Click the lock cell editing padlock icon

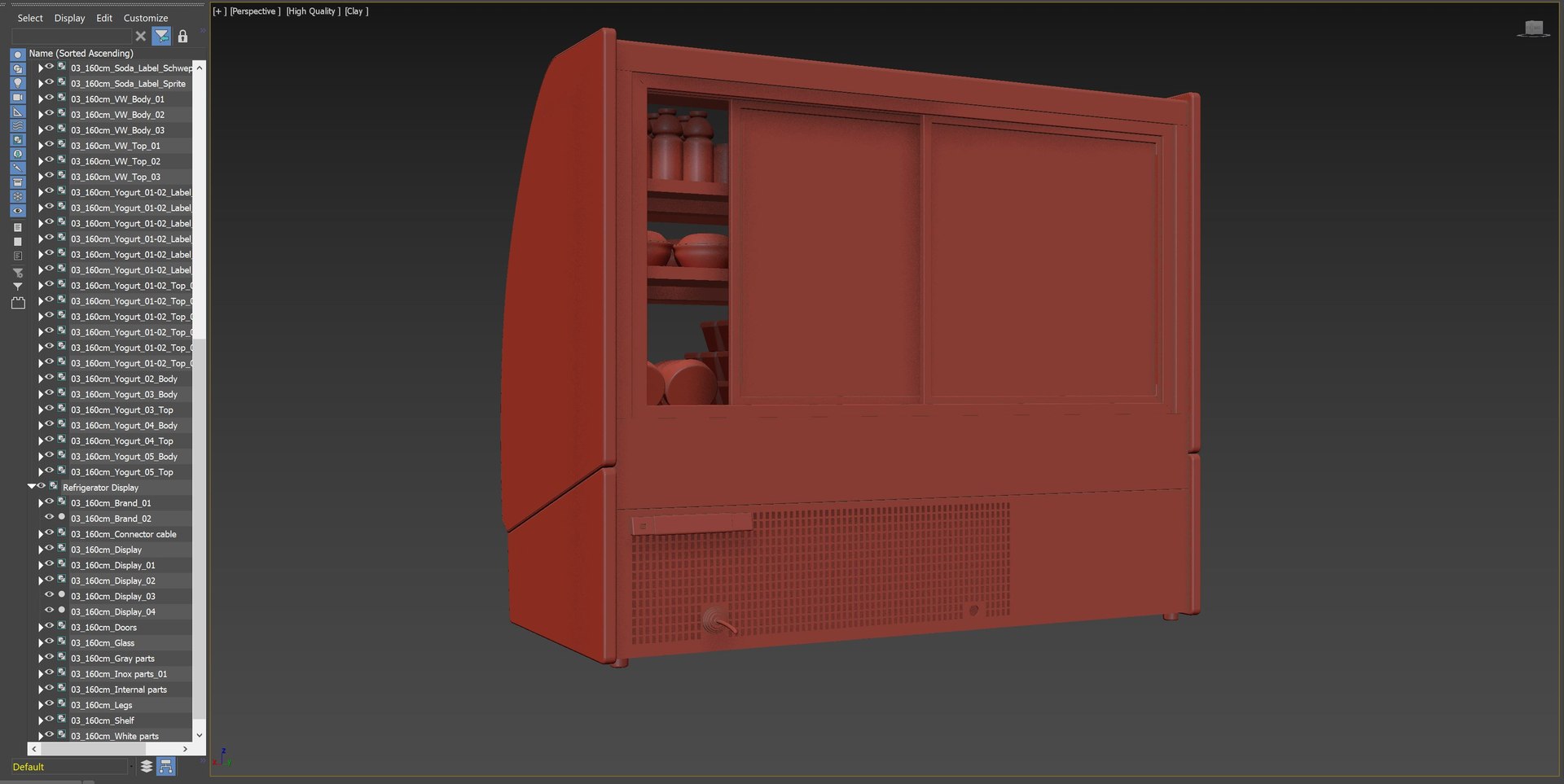182,36
